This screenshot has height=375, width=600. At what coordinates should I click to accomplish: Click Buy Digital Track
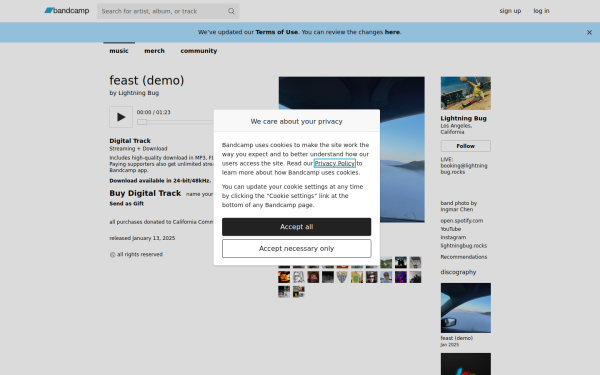pos(145,193)
